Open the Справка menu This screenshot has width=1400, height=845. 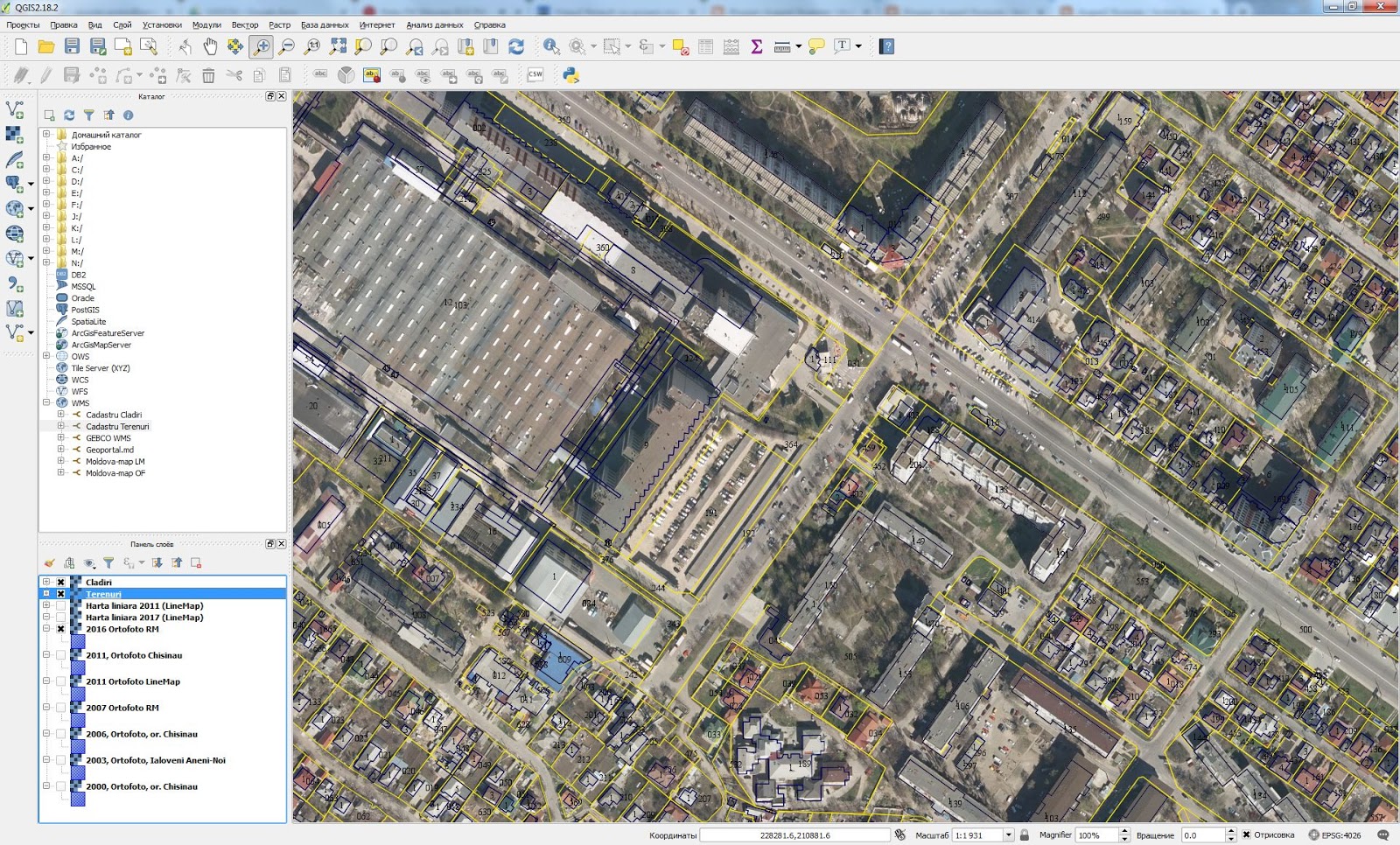[489, 24]
